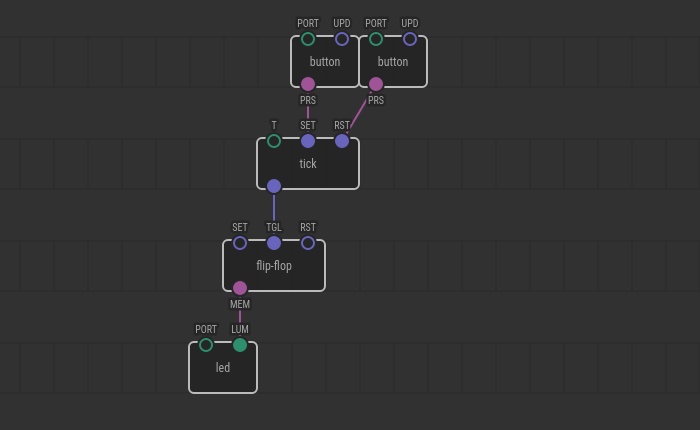Click the PORT pin on the left button node
This screenshot has width=700, height=430.
(x=308, y=39)
